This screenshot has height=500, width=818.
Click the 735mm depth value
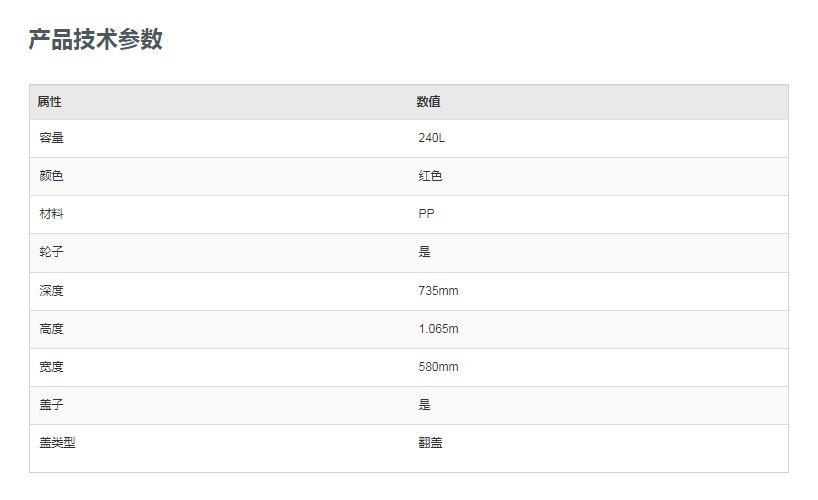pyautogui.click(x=438, y=291)
